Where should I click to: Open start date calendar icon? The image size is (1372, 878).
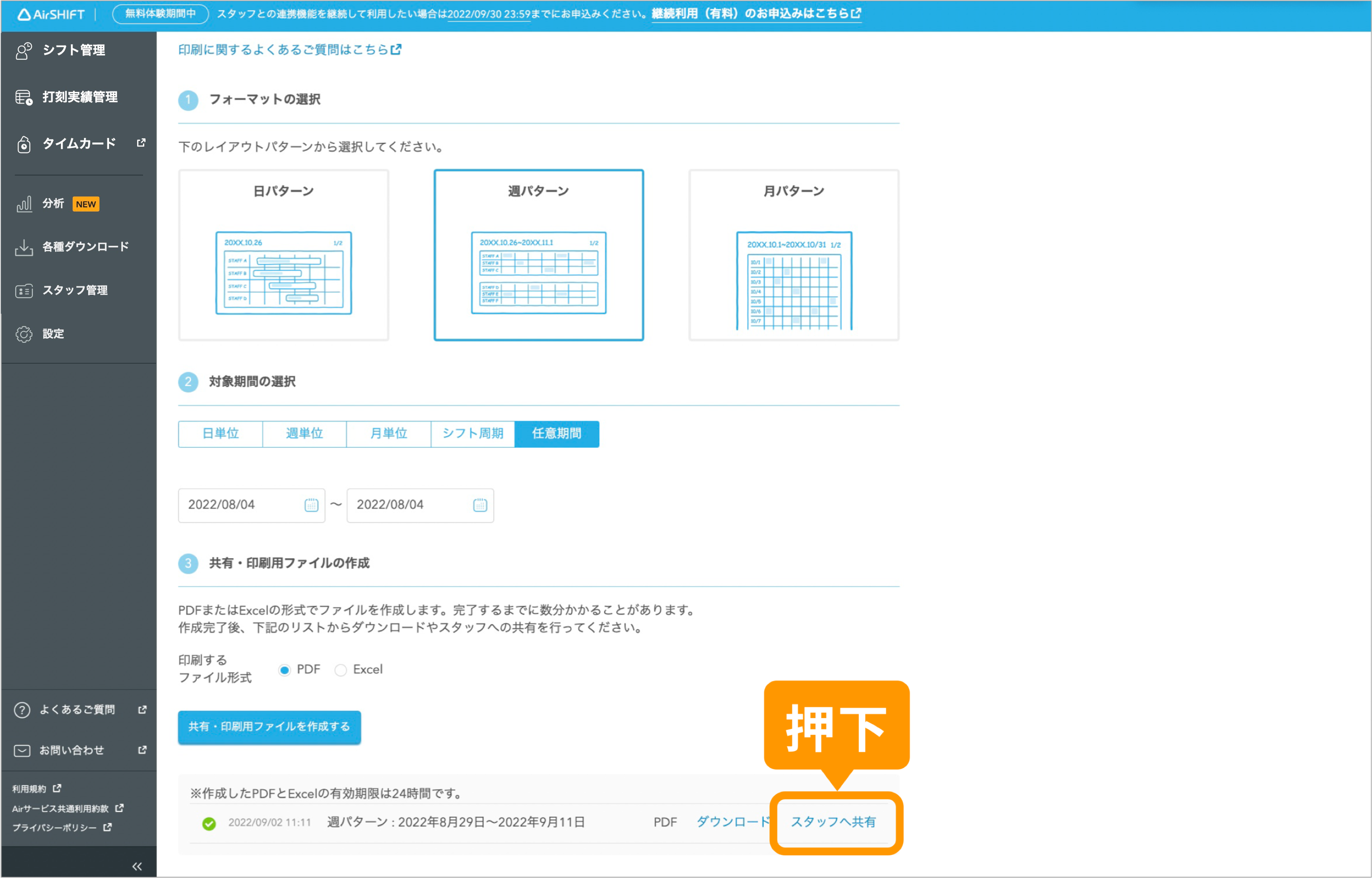point(312,505)
